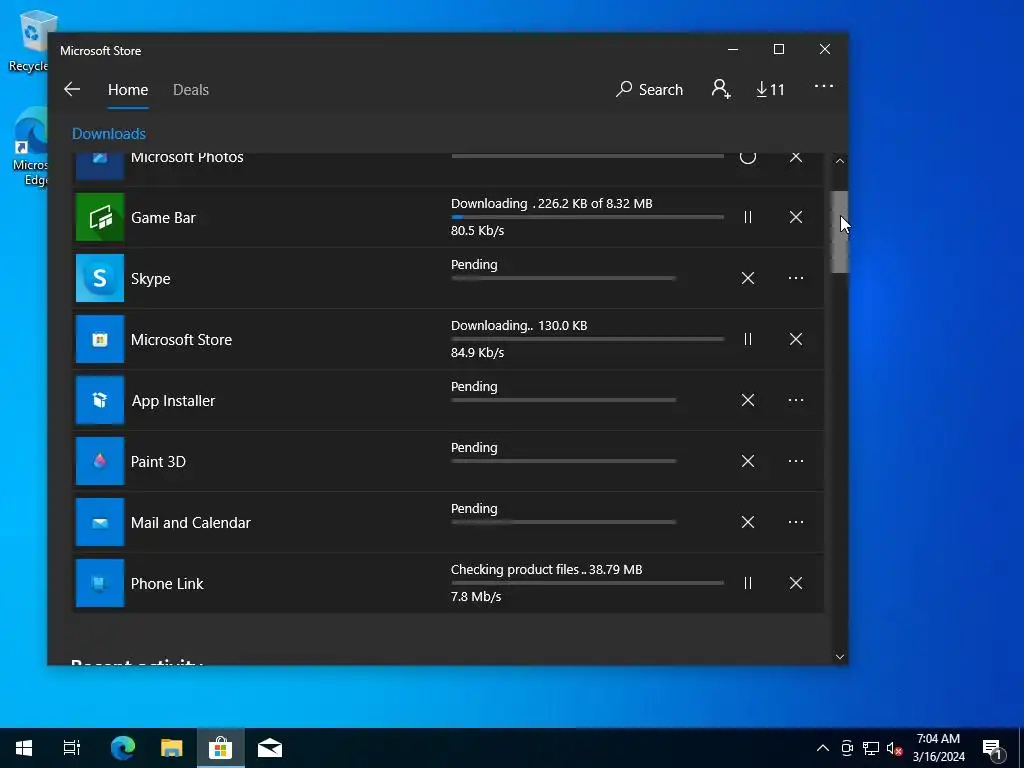This screenshot has height=768, width=1024.
Task: Cancel the Phone Link download
Action: point(795,583)
